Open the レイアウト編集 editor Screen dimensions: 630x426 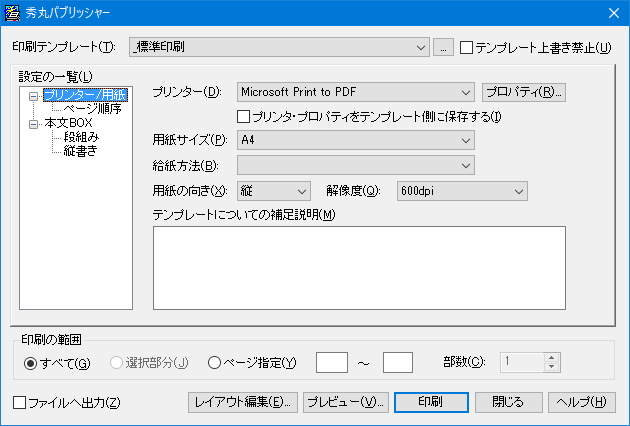click(x=243, y=402)
